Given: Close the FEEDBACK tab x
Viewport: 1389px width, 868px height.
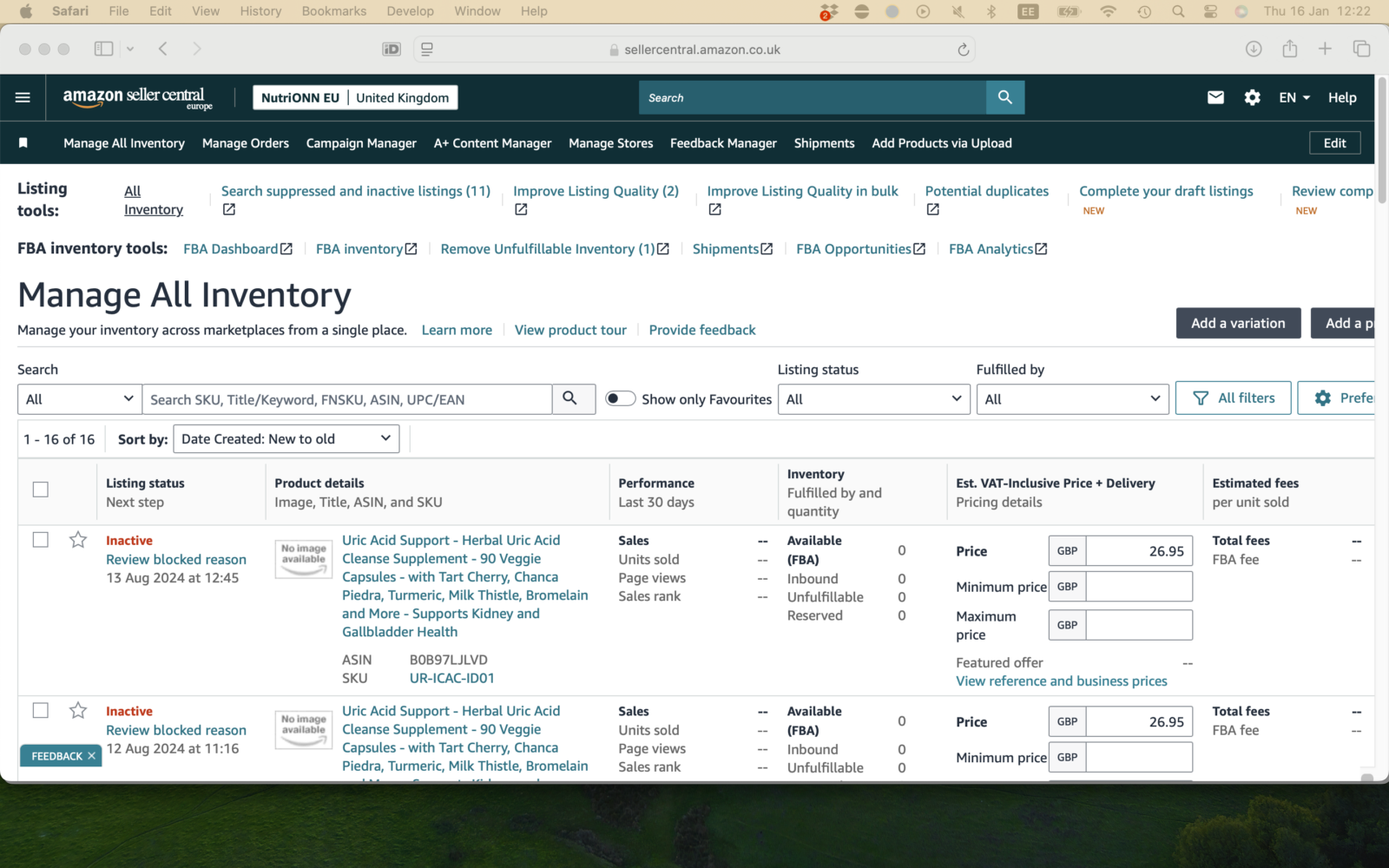Looking at the screenshot, I should 91,756.
